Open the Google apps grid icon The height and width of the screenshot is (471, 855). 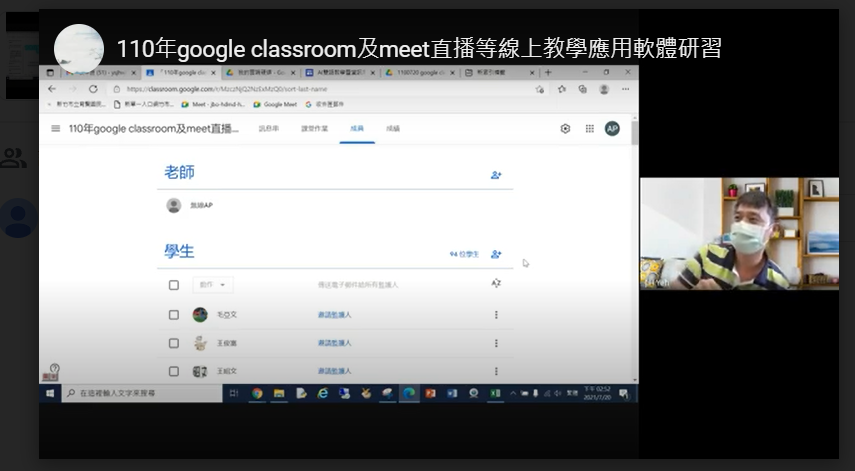589,129
